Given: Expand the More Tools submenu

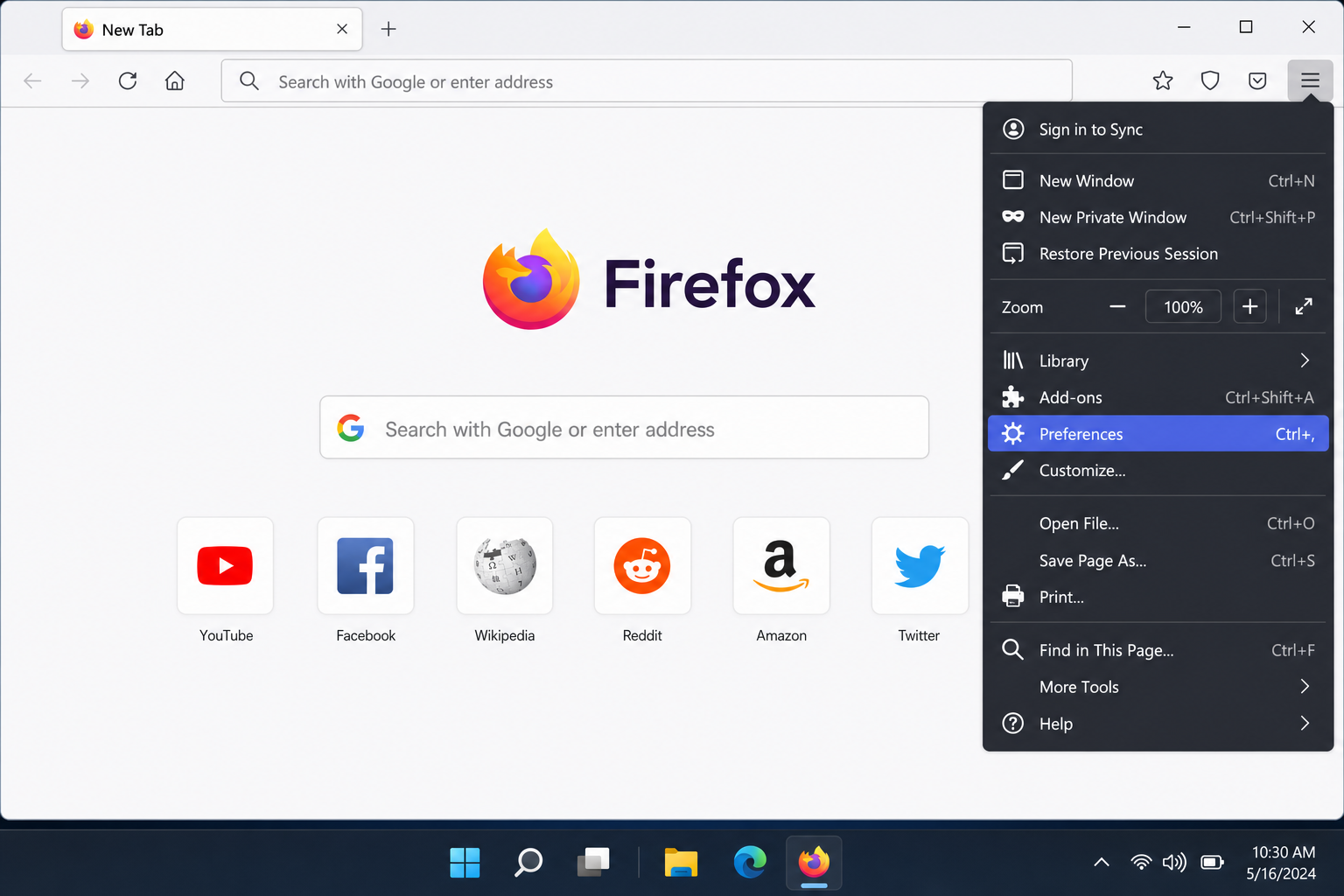Looking at the screenshot, I should click(x=1158, y=687).
